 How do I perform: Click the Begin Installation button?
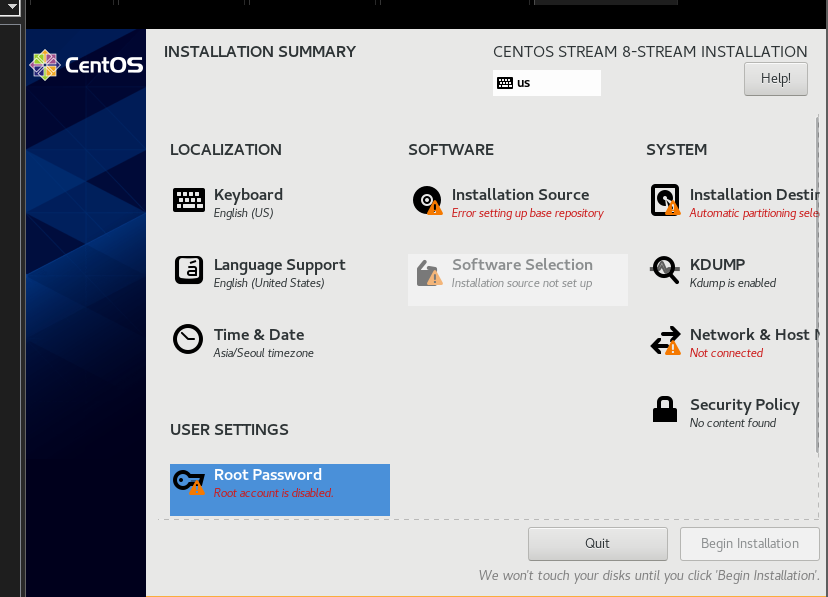coord(749,544)
